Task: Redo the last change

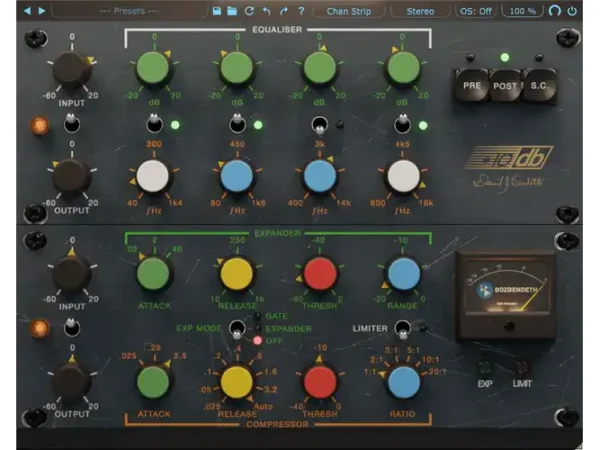Action: click(284, 11)
